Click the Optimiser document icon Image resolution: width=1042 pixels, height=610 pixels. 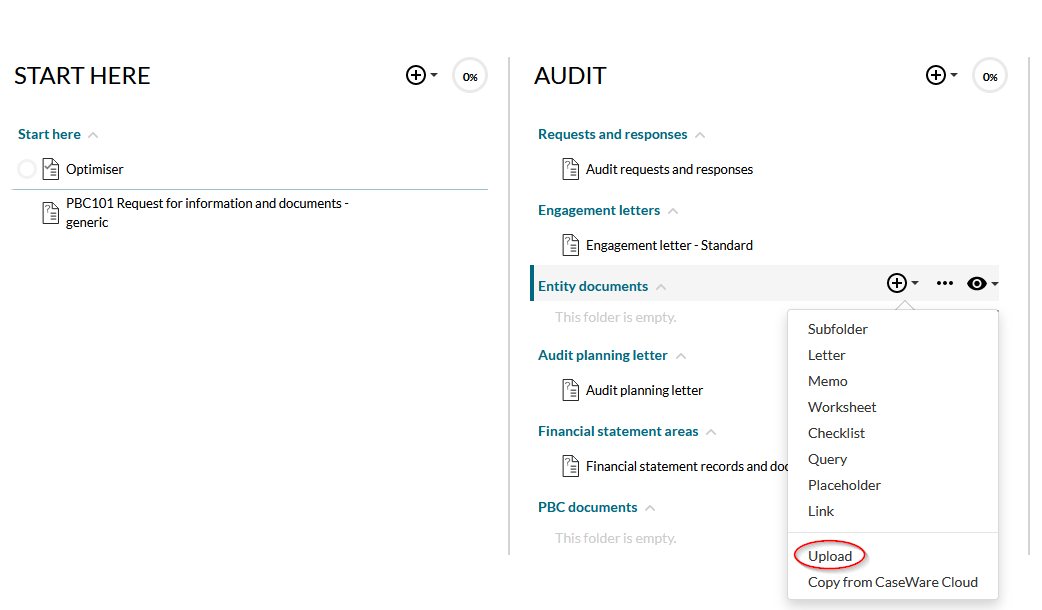[x=50, y=168]
